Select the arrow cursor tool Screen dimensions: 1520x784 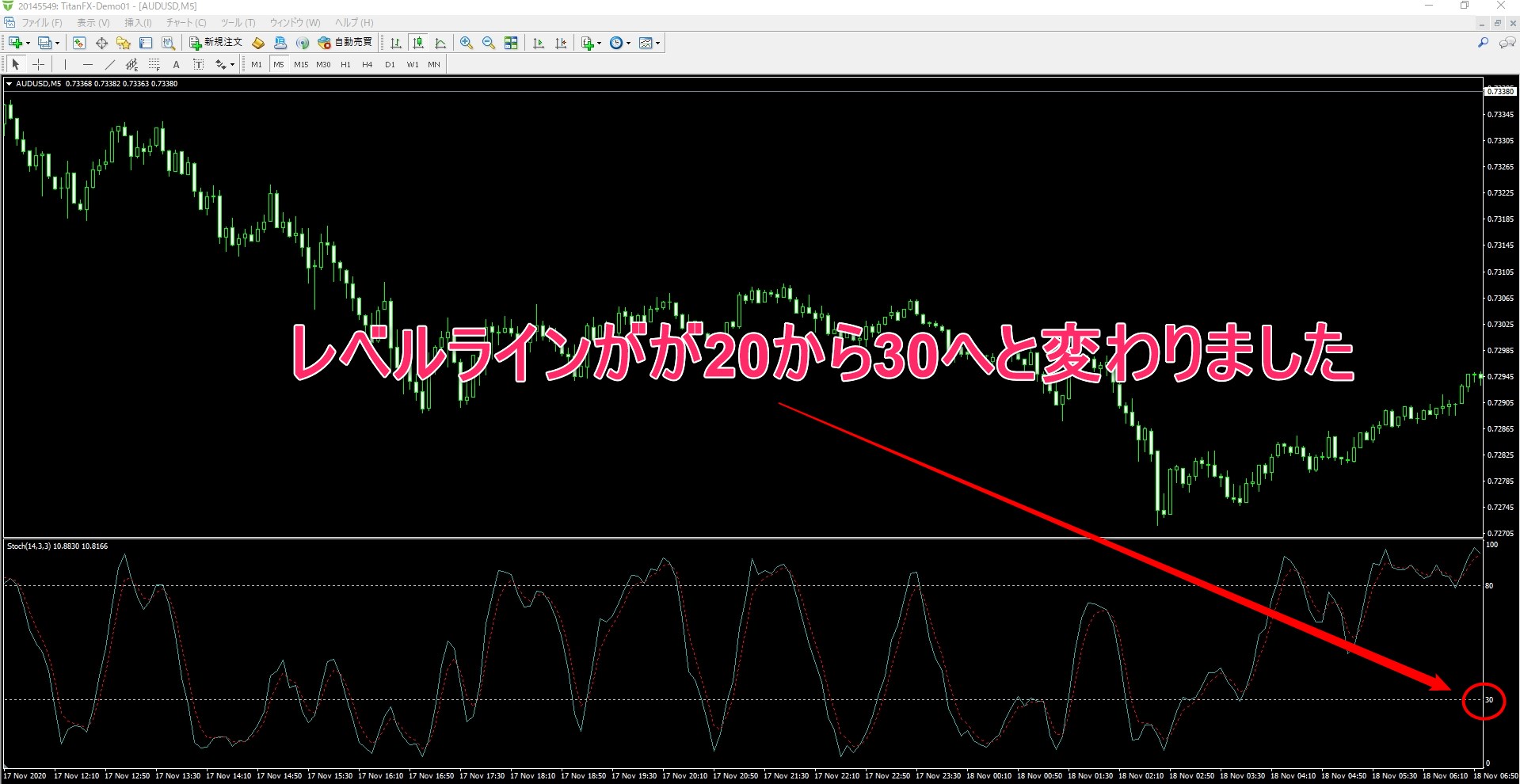tap(16, 64)
